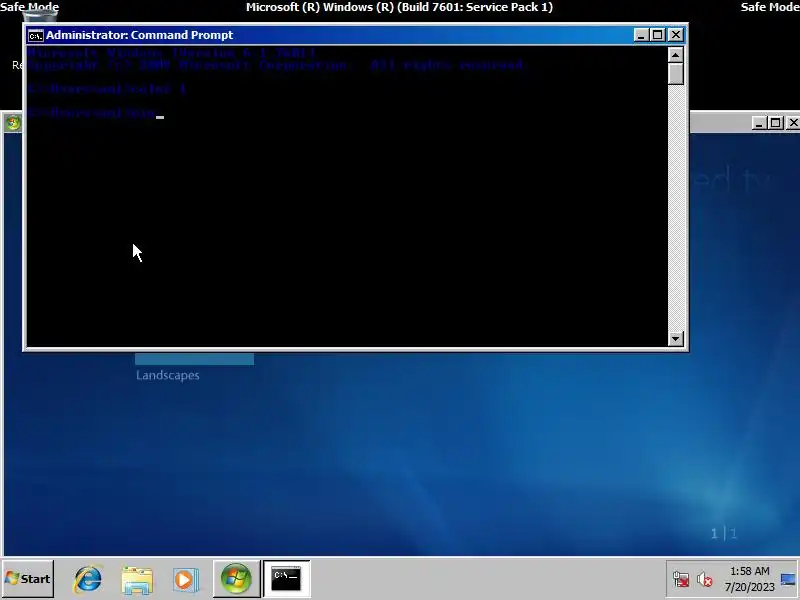Open Windows Explorer folder icon in the taskbar
This screenshot has width=800, height=600.
[x=137, y=579]
